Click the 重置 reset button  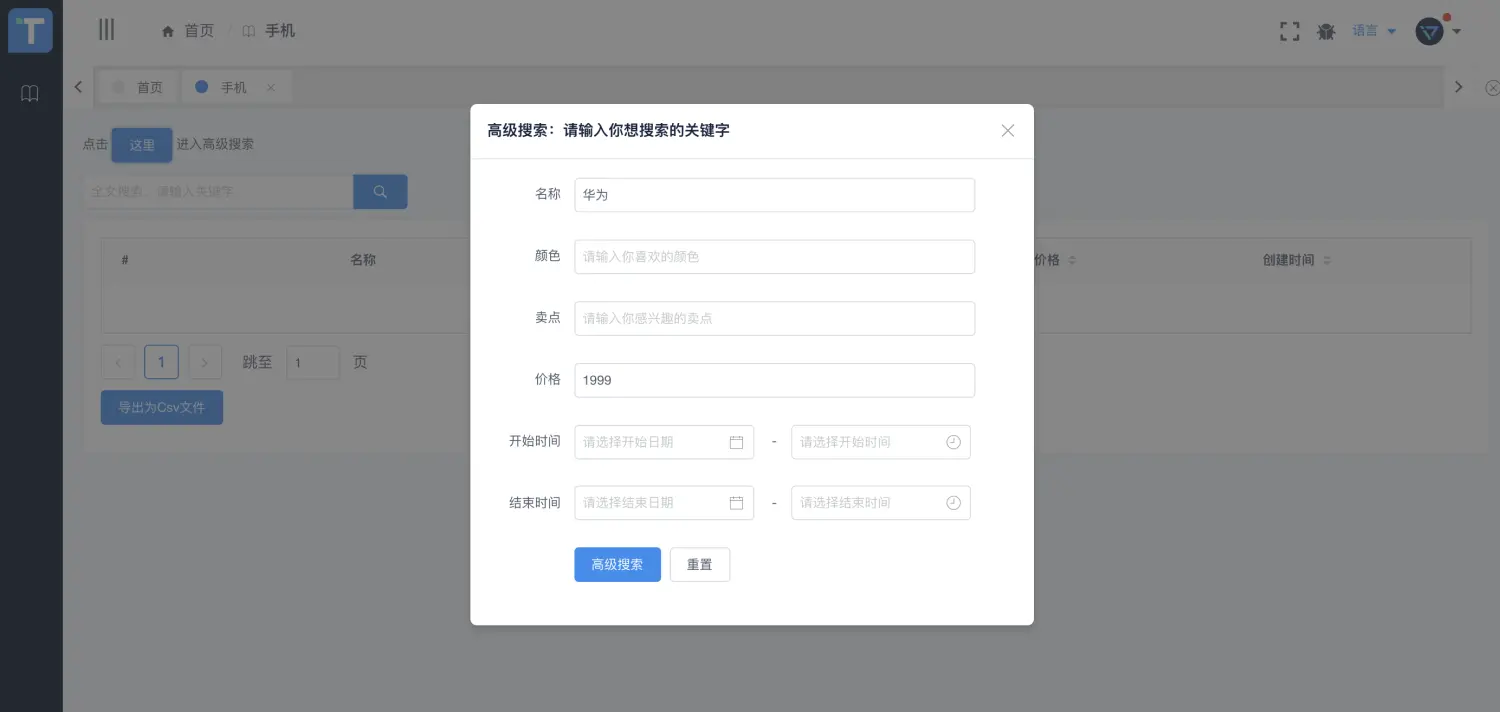click(x=700, y=565)
